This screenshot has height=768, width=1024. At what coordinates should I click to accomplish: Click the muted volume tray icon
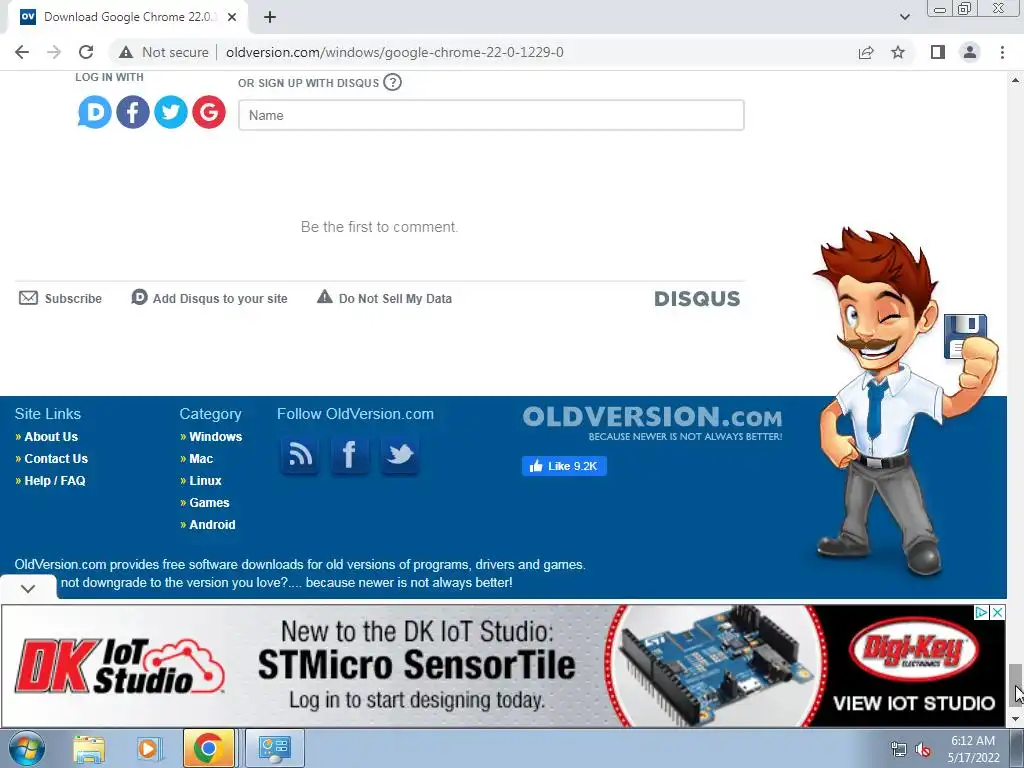[x=922, y=749]
